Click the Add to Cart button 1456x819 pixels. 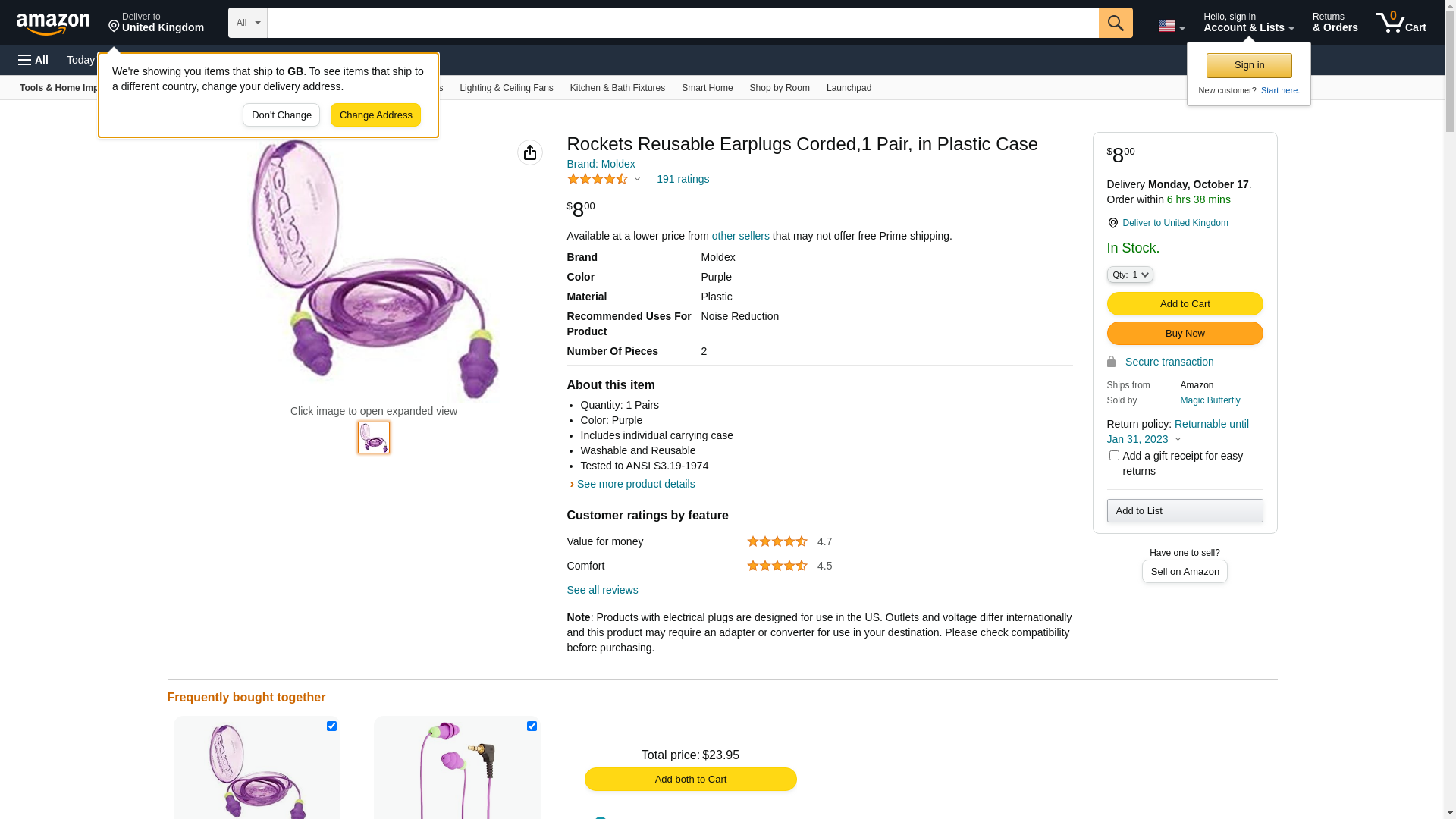[1185, 304]
